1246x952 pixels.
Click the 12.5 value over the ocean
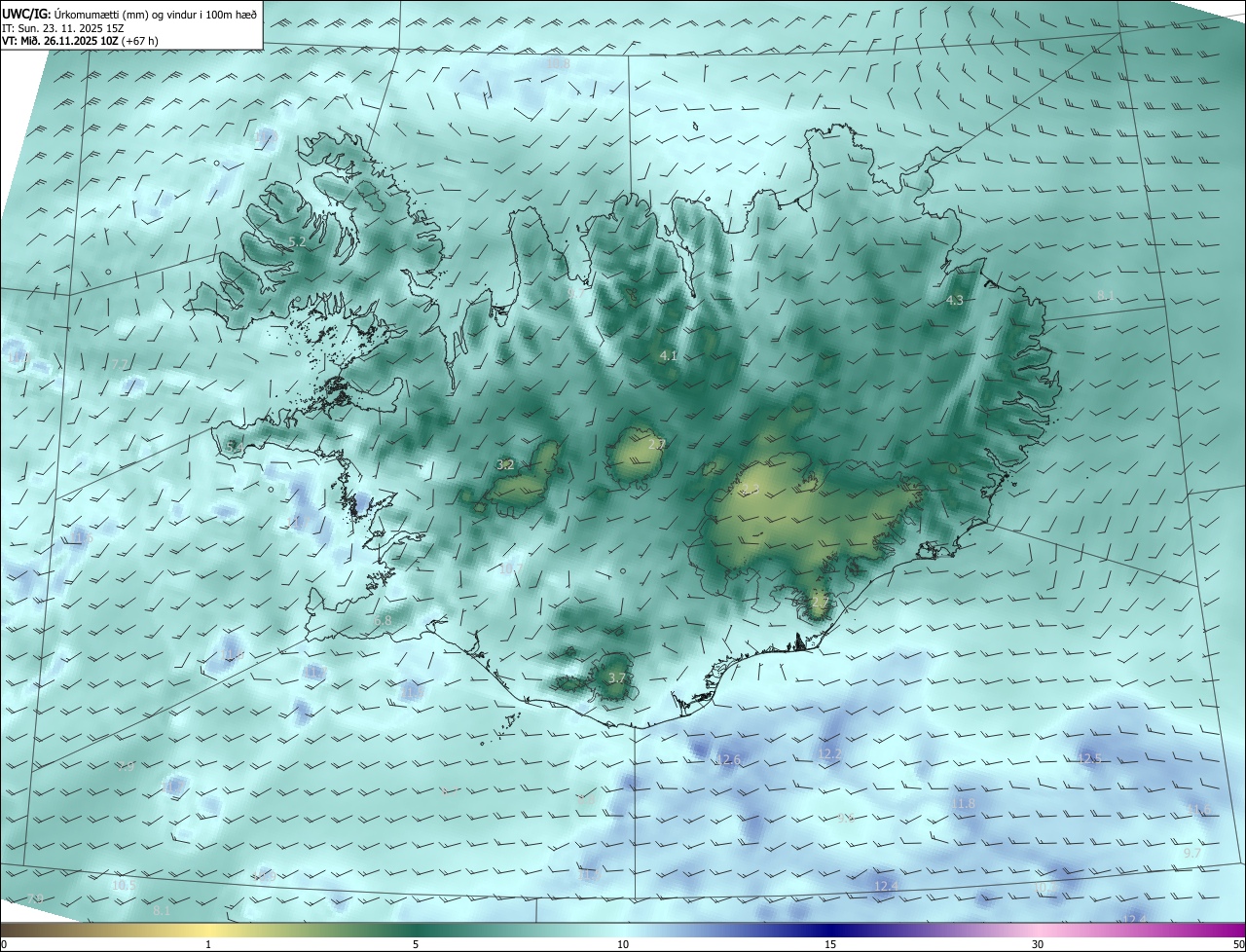click(x=1090, y=758)
